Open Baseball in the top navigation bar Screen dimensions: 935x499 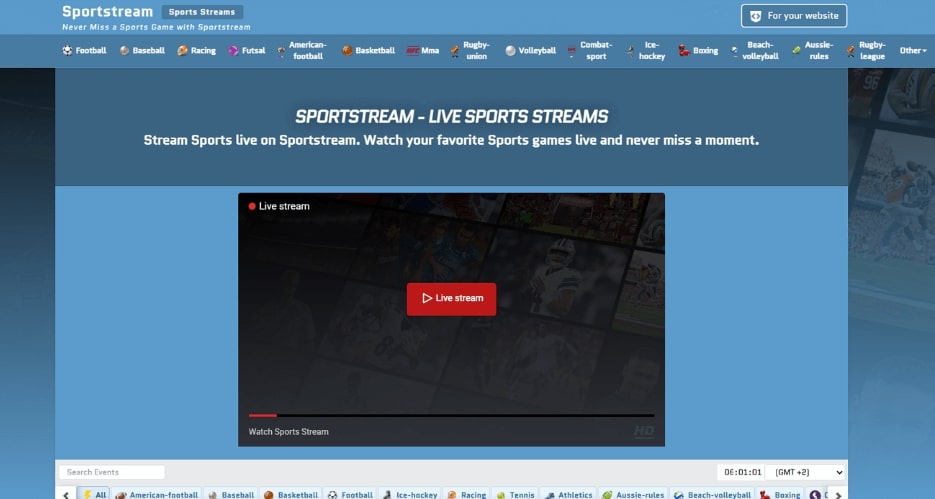point(142,51)
